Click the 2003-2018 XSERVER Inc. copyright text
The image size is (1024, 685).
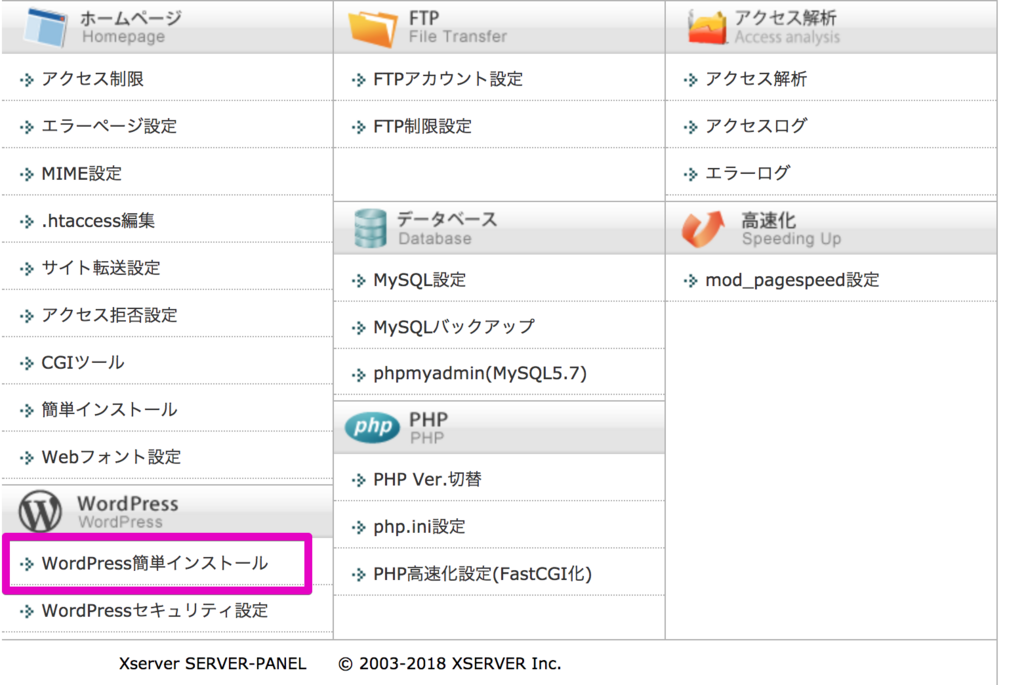click(450, 663)
